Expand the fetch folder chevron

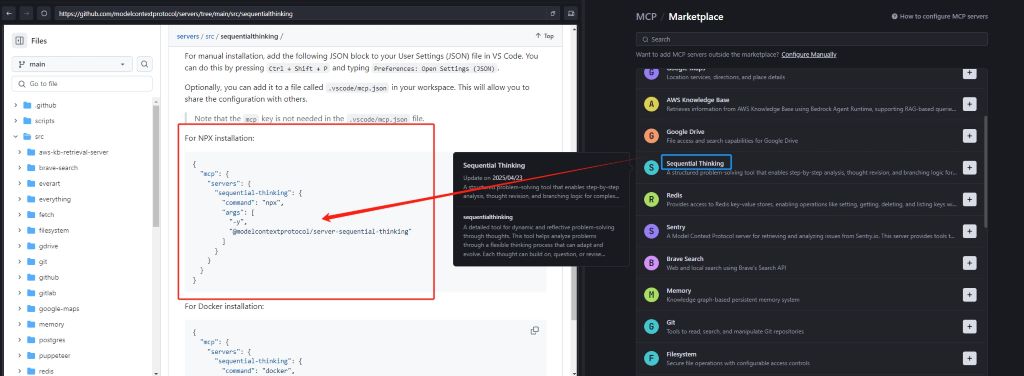(x=21, y=215)
